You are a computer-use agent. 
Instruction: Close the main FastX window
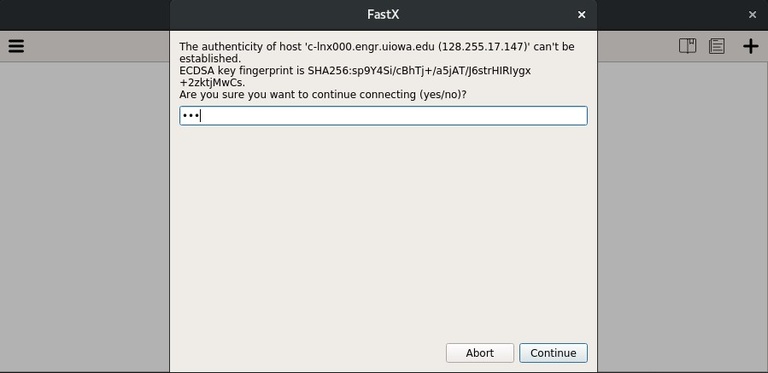[x=752, y=15]
